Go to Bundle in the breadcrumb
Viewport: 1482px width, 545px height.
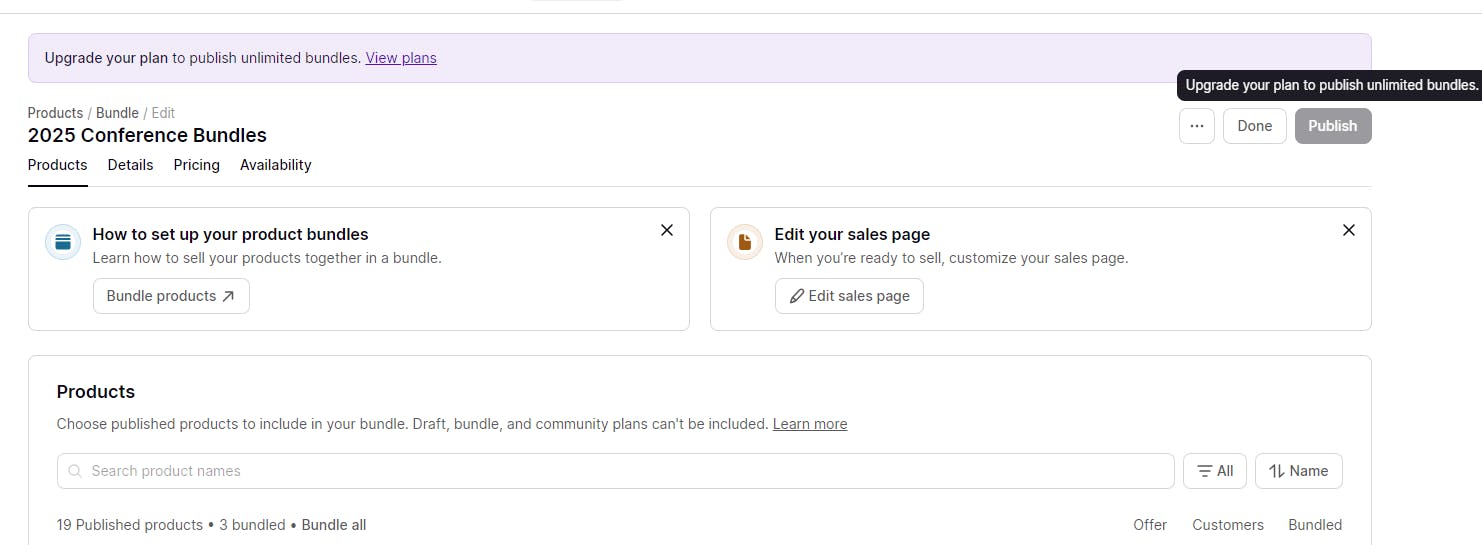(x=117, y=113)
